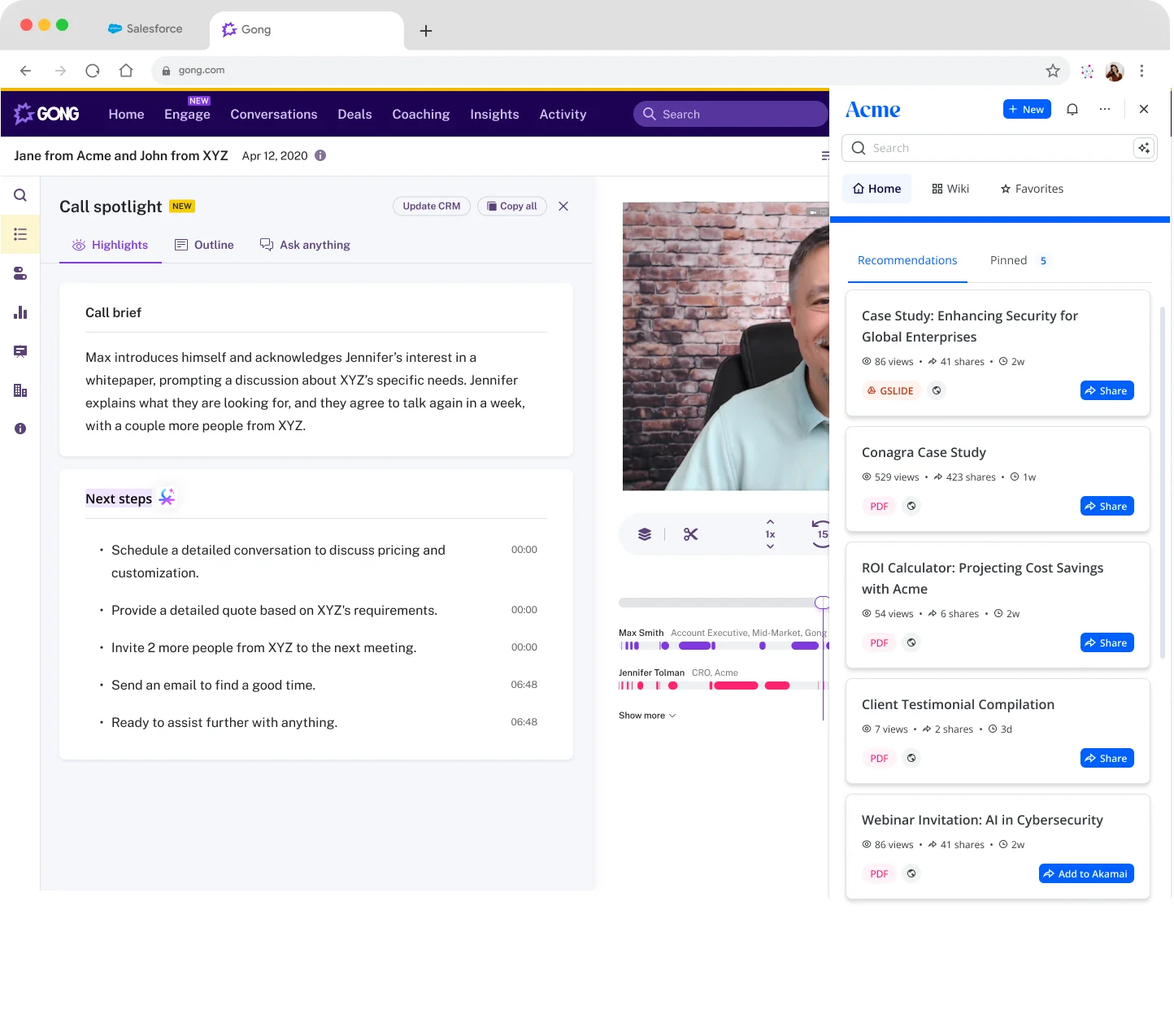Go to Deals in navigation

(x=354, y=114)
